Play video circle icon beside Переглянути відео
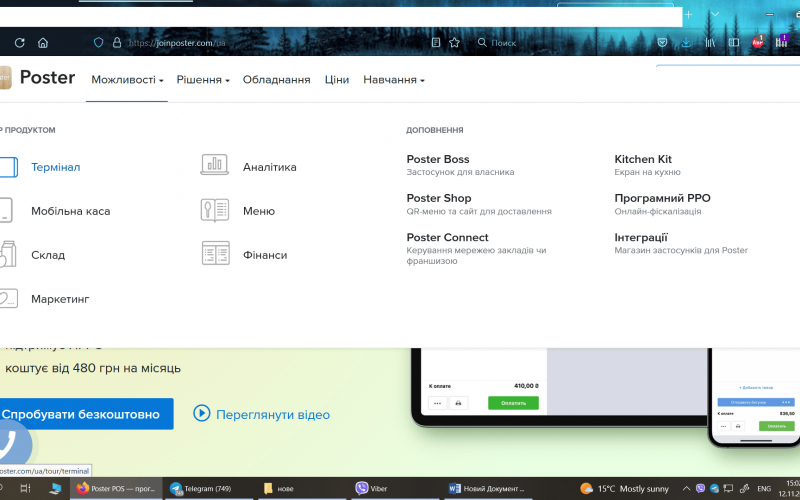The image size is (800, 500). tap(202, 413)
